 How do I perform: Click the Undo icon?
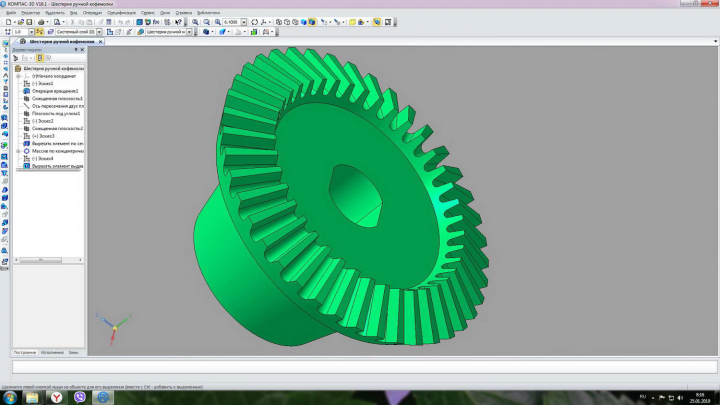[x=120, y=22]
